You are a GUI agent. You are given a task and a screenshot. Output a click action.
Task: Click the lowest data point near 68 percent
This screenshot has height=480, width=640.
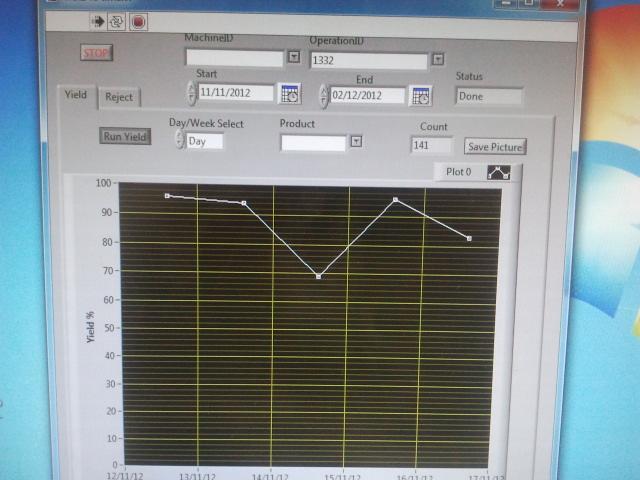pos(319,277)
